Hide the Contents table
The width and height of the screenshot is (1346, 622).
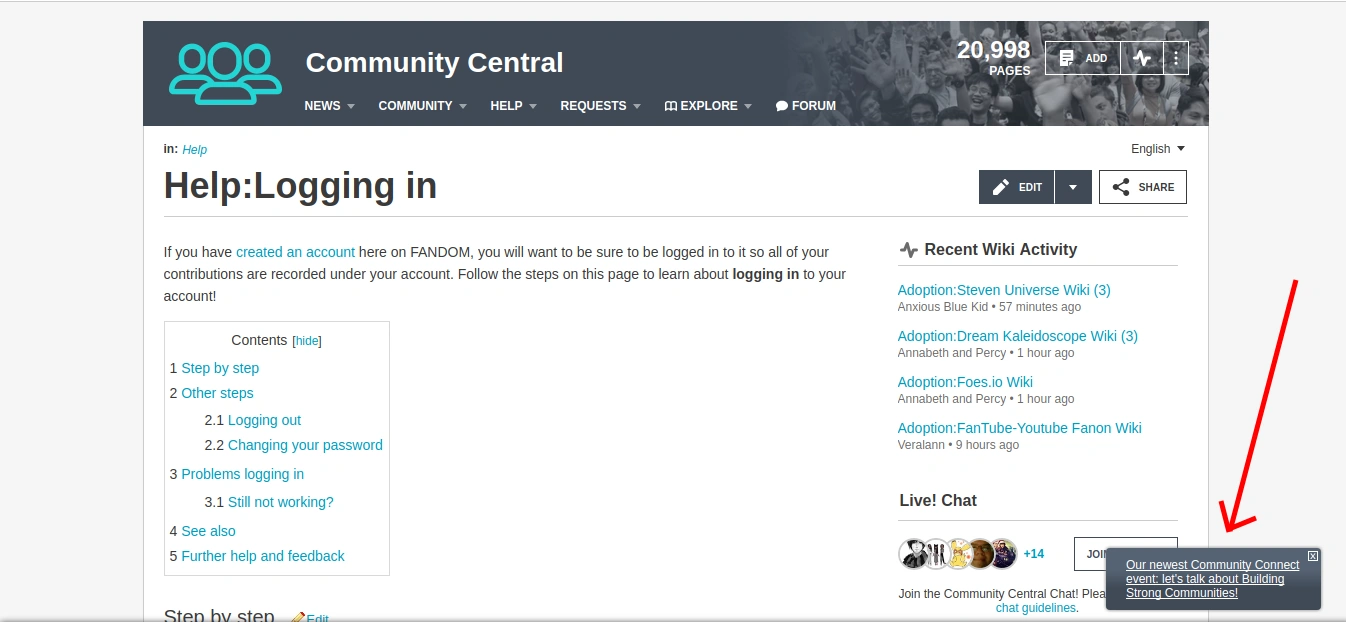coord(307,341)
